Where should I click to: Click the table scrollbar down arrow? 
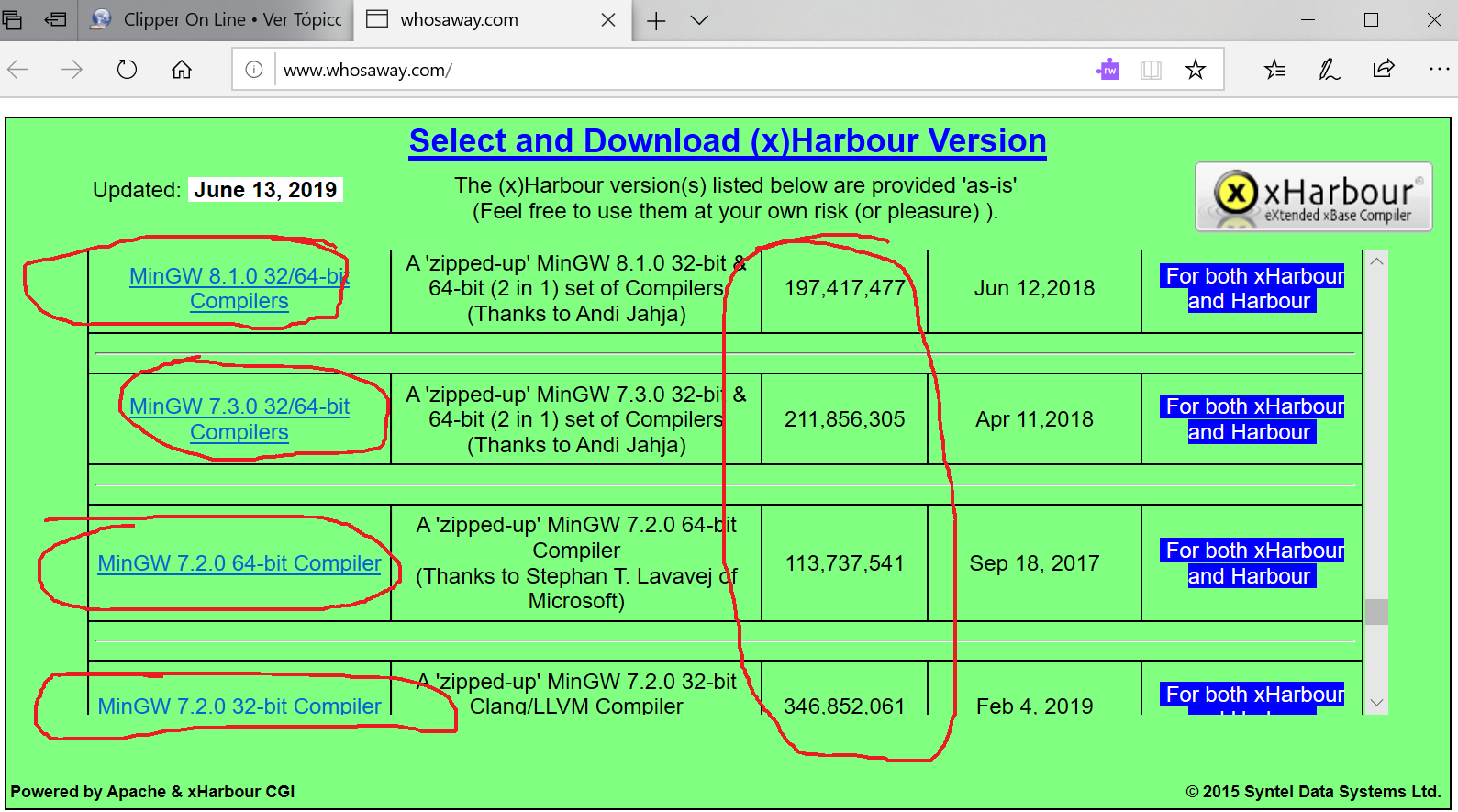(1376, 703)
